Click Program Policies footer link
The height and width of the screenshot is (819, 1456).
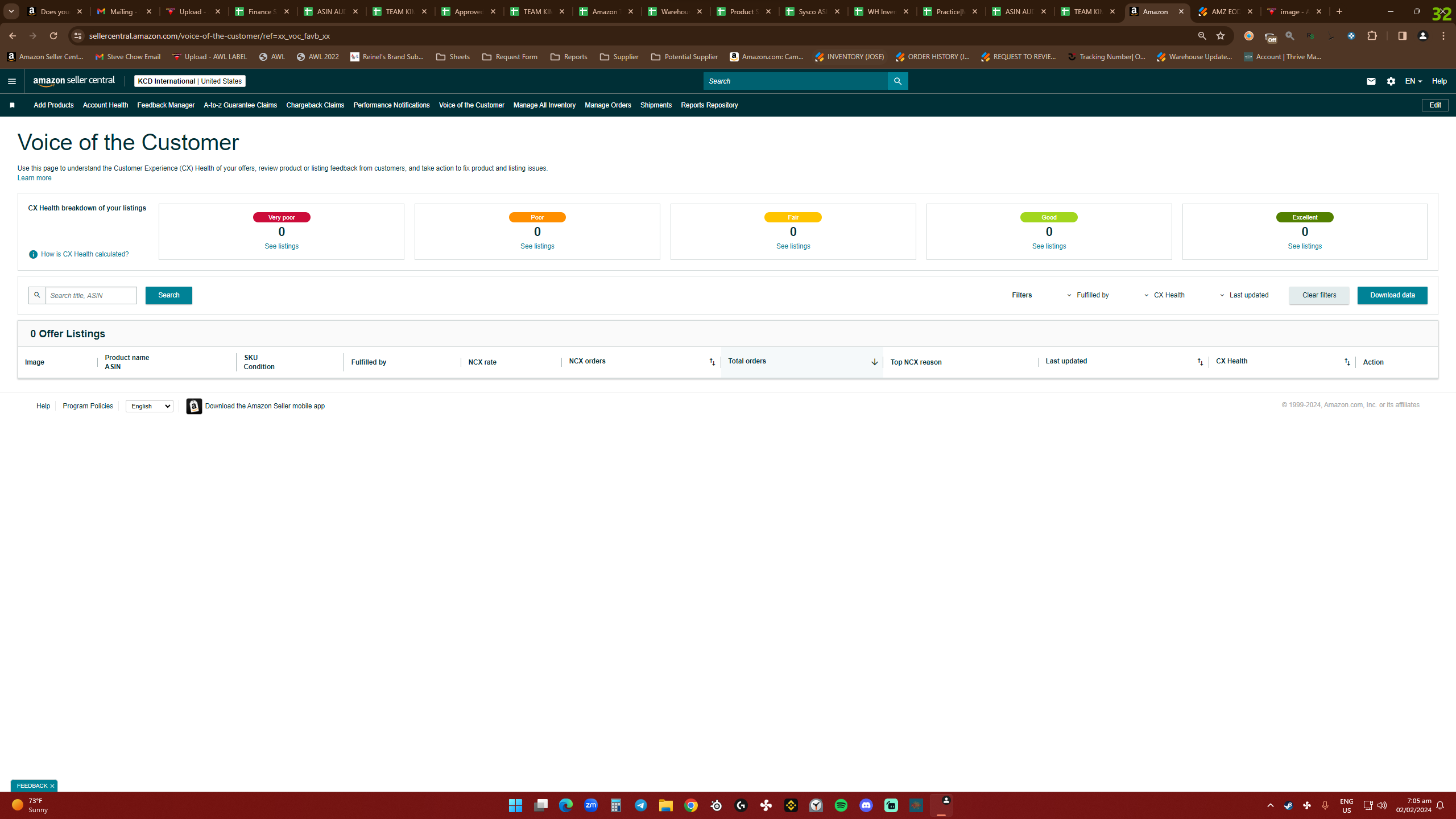click(x=88, y=406)
